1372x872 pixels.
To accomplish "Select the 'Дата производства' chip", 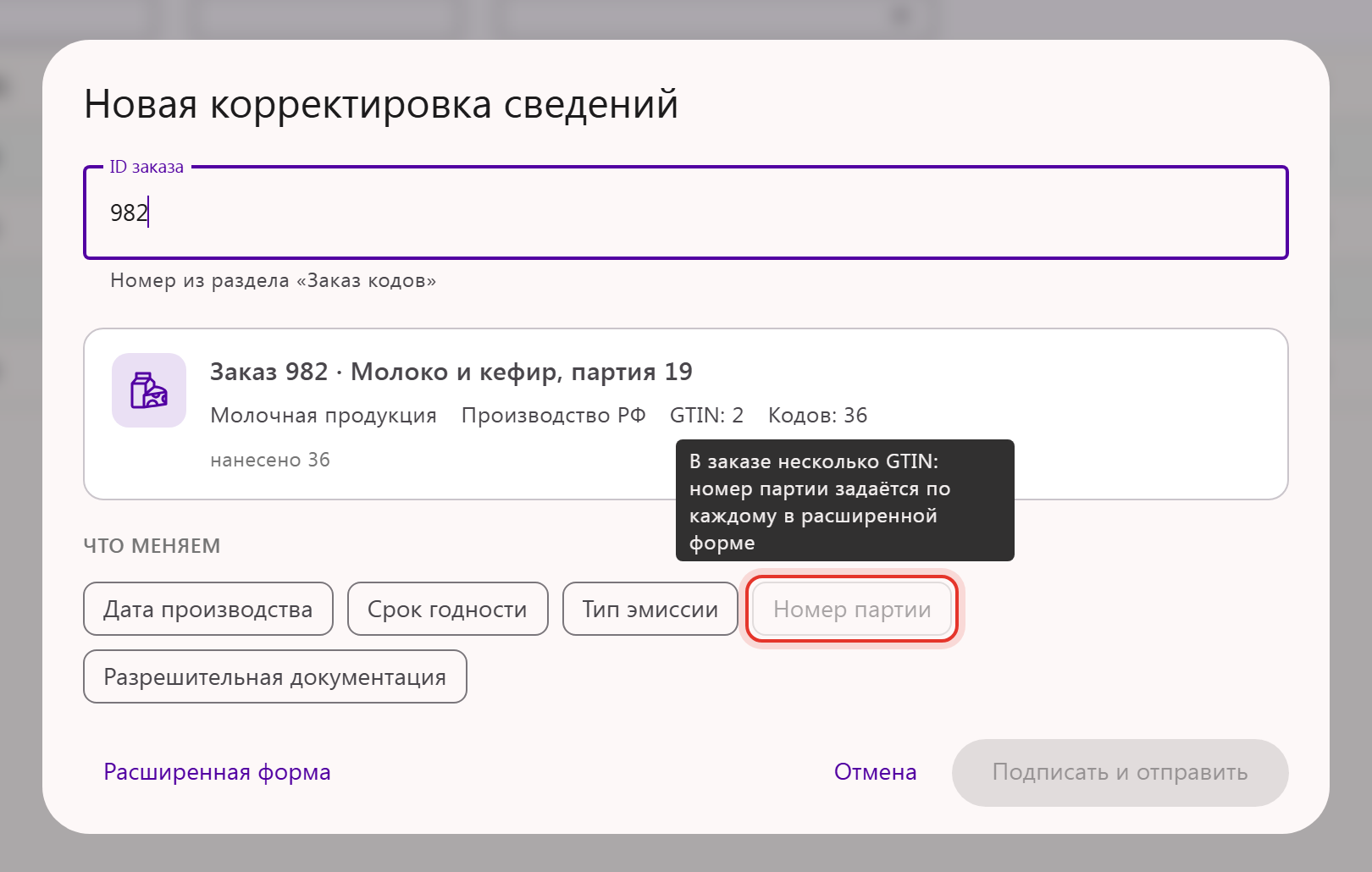I will [208, 609].
